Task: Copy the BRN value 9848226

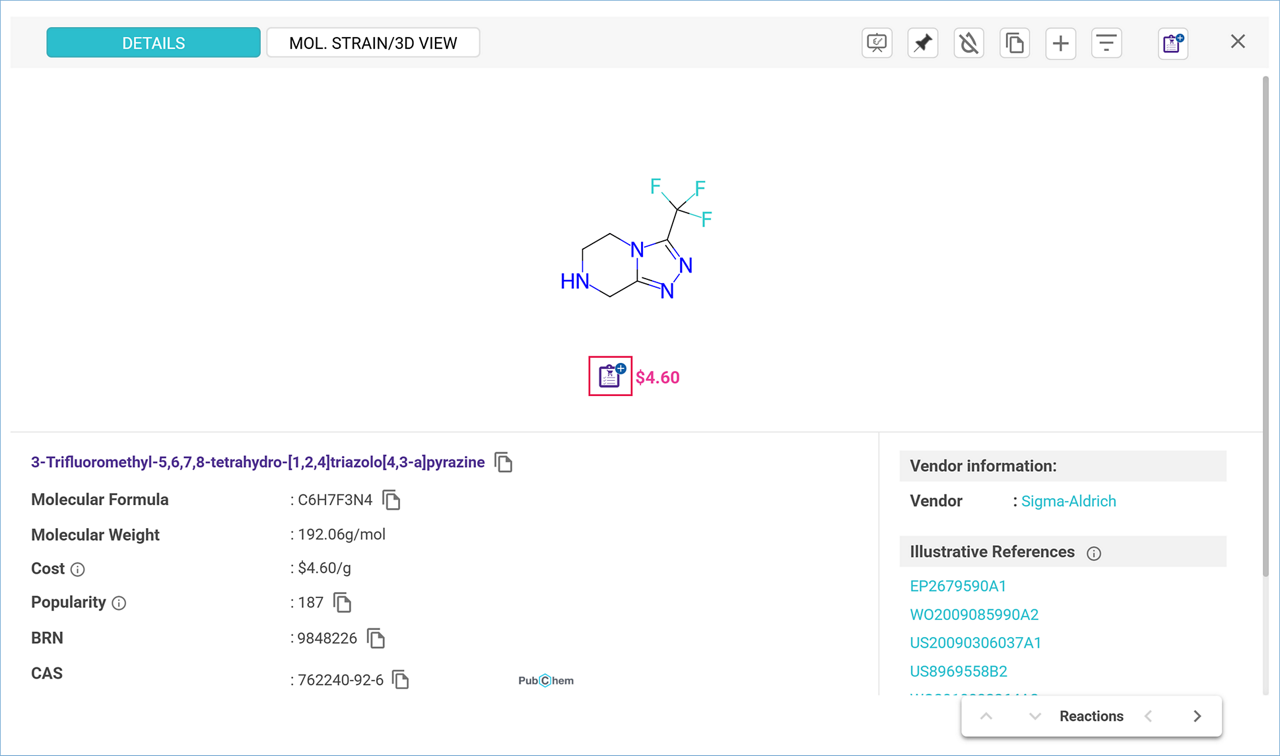Action: click(376, 638)
